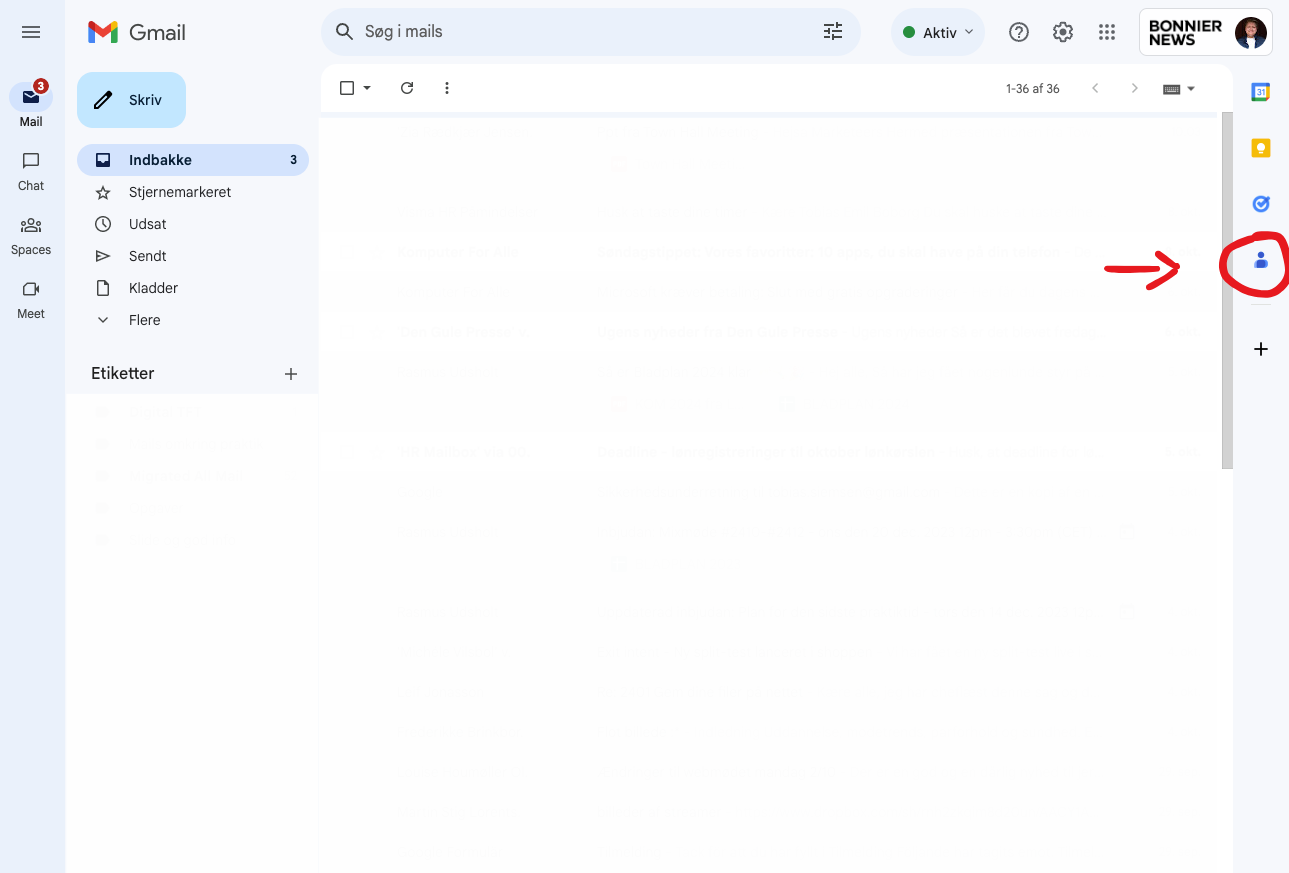Open the Google apps launcher

[x=1106, y=31]
